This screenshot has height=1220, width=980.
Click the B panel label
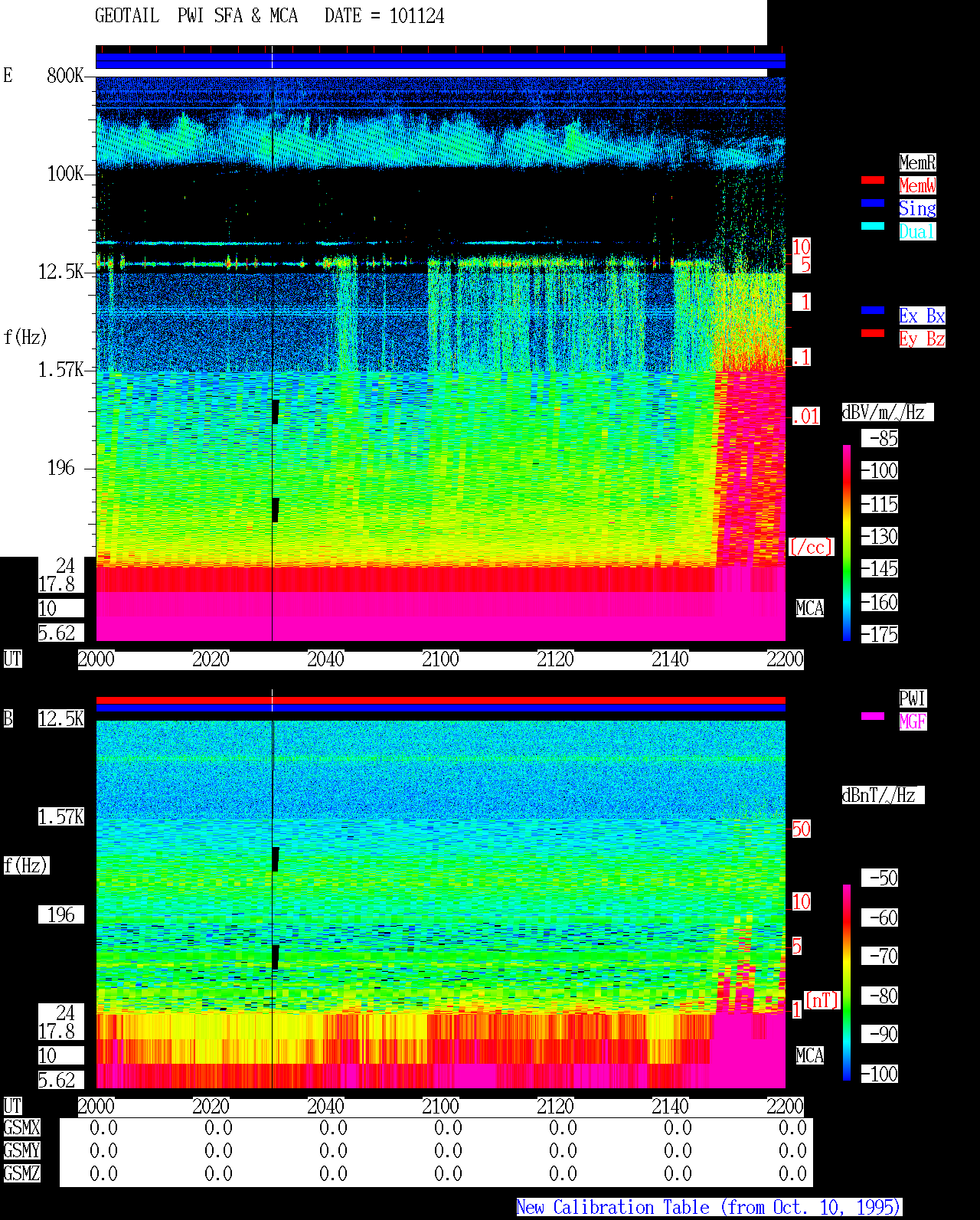pos(8,718)
